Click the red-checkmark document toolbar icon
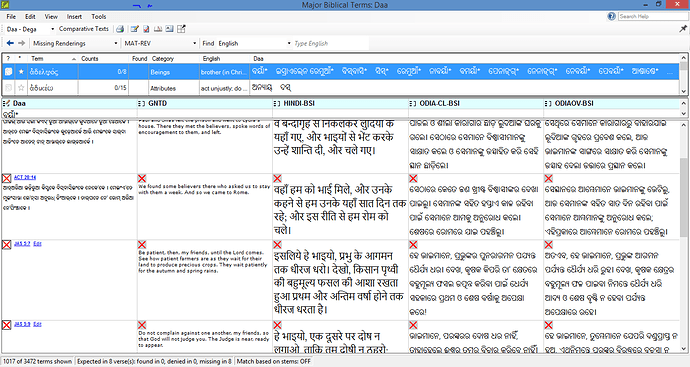This screenshot has width=690, height=367. point(146,29)
